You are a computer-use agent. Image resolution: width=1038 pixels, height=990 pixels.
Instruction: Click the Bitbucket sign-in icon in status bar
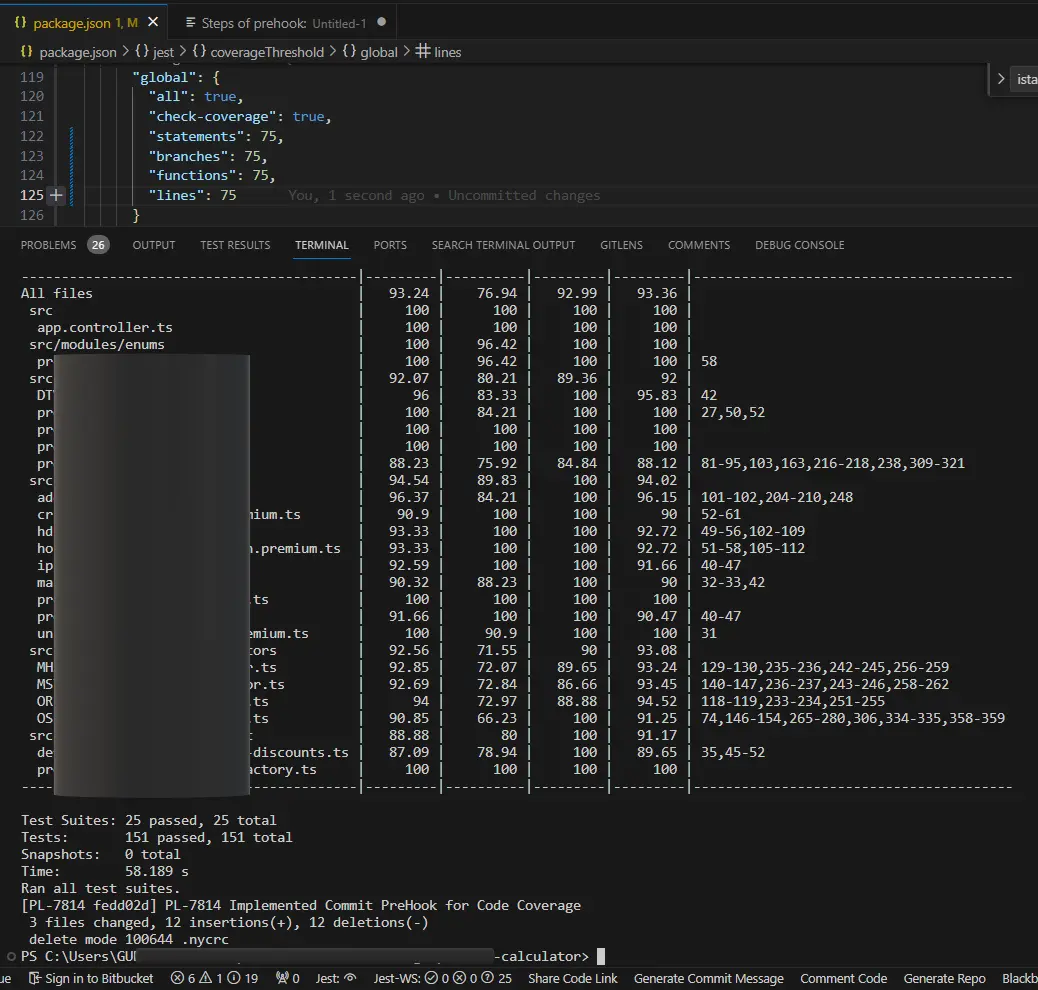(x=35, y=979)
